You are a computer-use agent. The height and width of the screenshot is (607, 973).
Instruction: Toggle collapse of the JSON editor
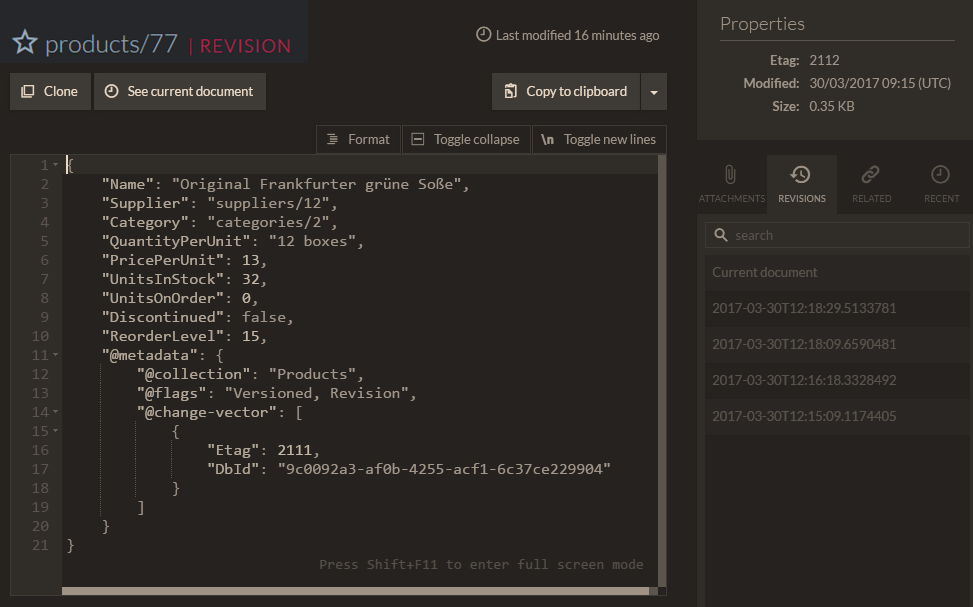466,139
